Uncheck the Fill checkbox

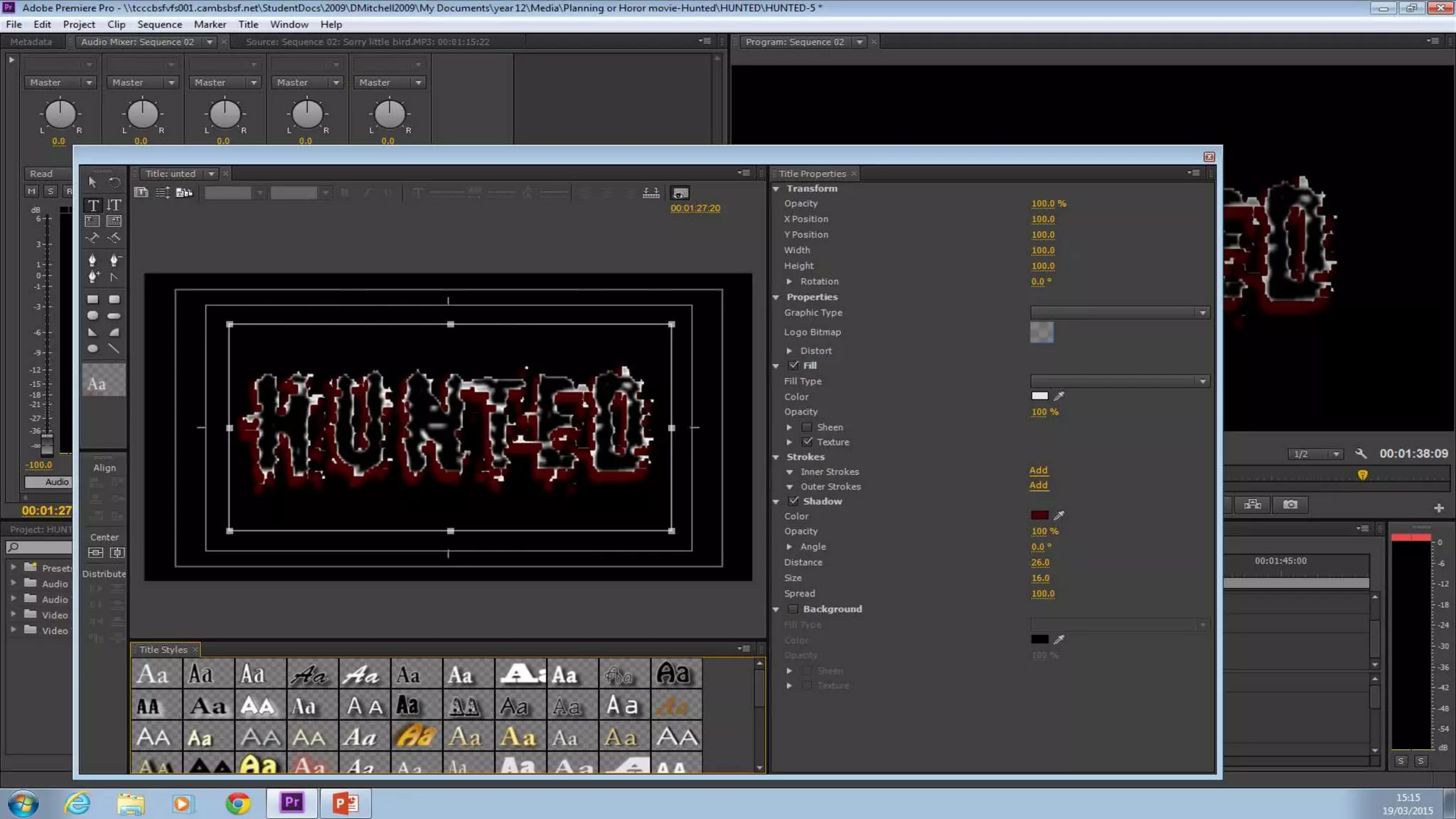pos(793,365)
